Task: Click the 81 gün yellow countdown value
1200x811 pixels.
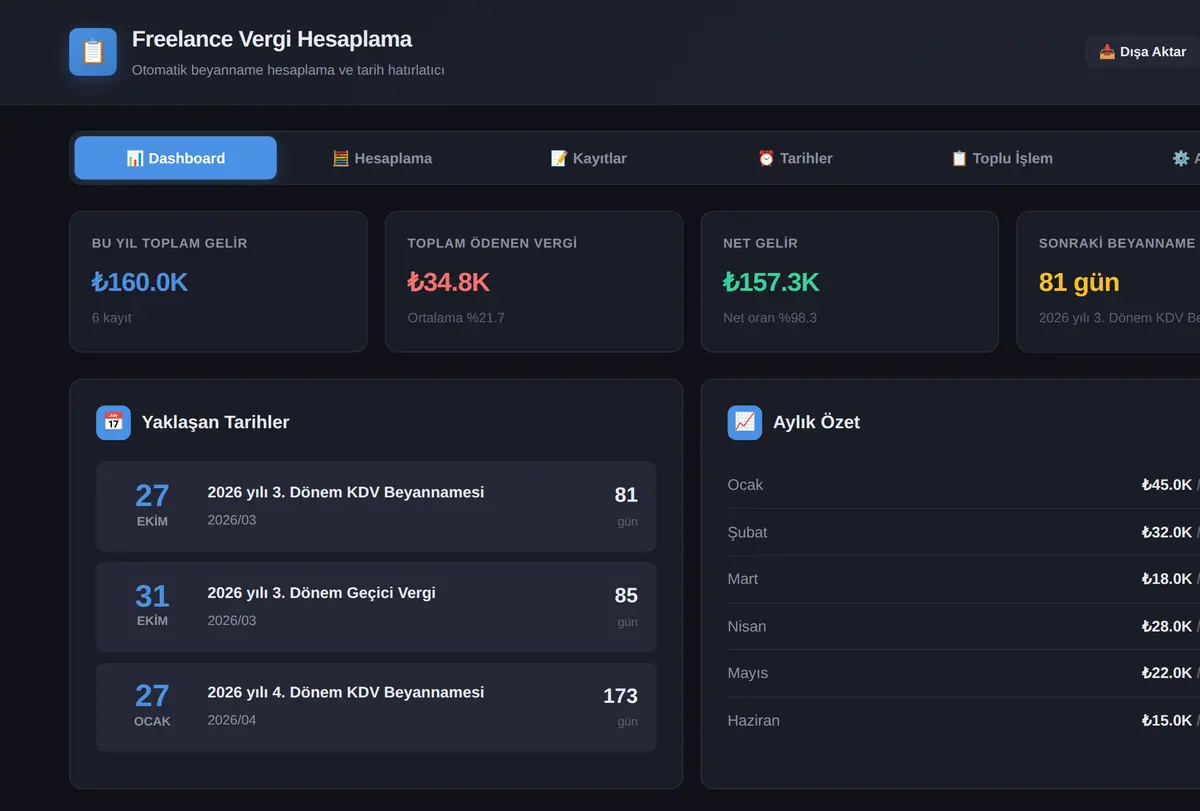Action: 1079,282
